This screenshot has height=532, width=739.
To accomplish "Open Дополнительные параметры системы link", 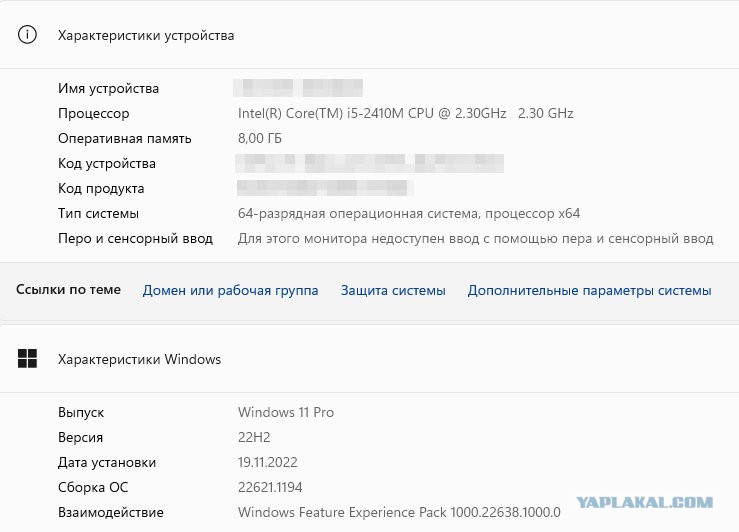I will 589,290.
